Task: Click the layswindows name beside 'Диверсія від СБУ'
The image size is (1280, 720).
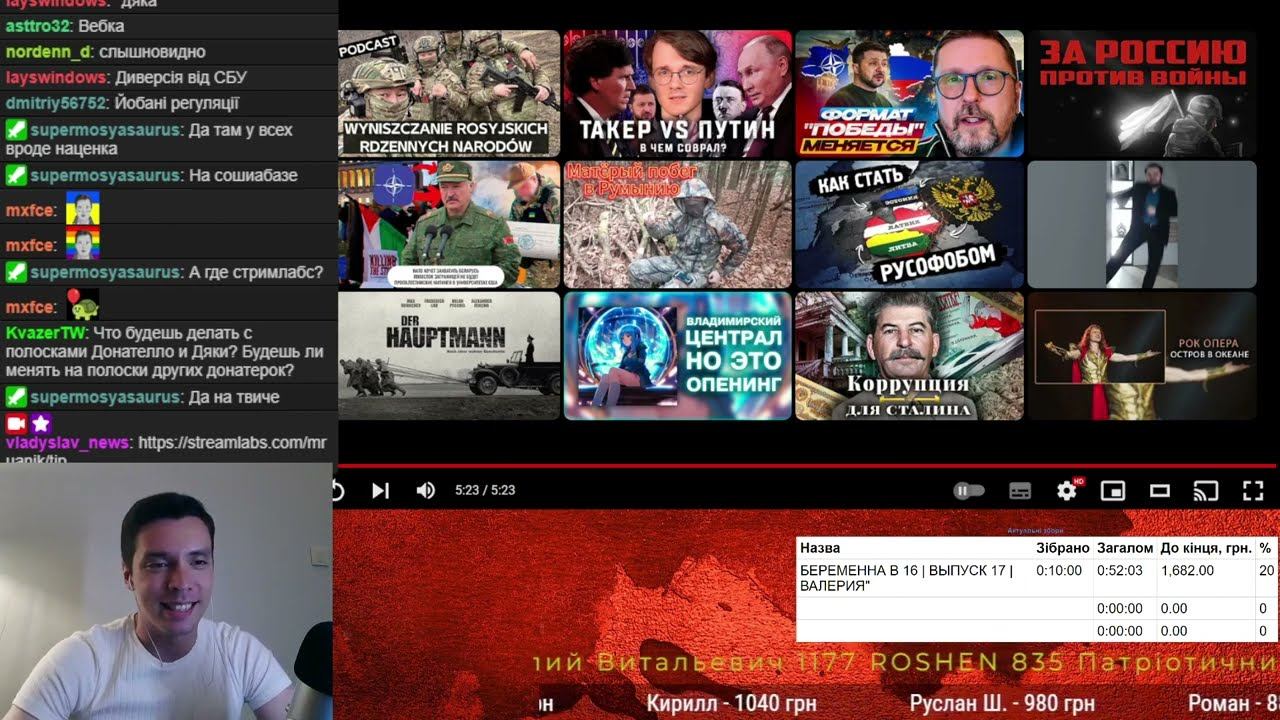Action: pyautogui.click(x=55, y=77)
